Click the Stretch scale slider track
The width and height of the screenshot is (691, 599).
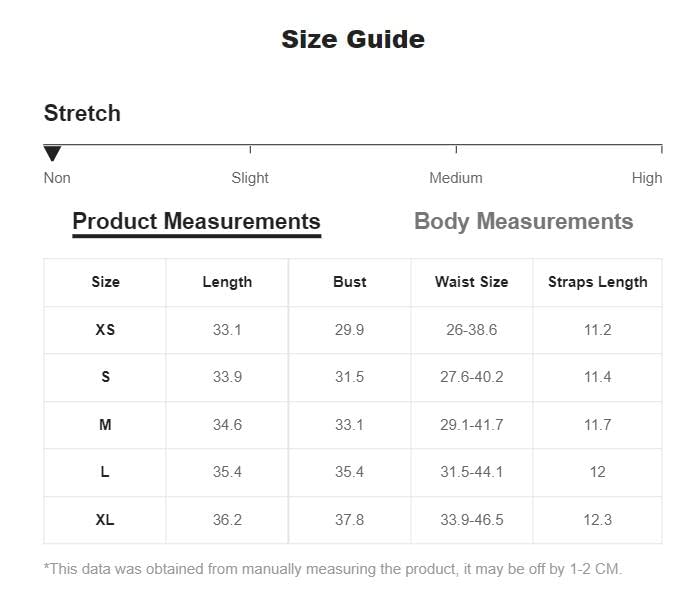tap(352, 146)
